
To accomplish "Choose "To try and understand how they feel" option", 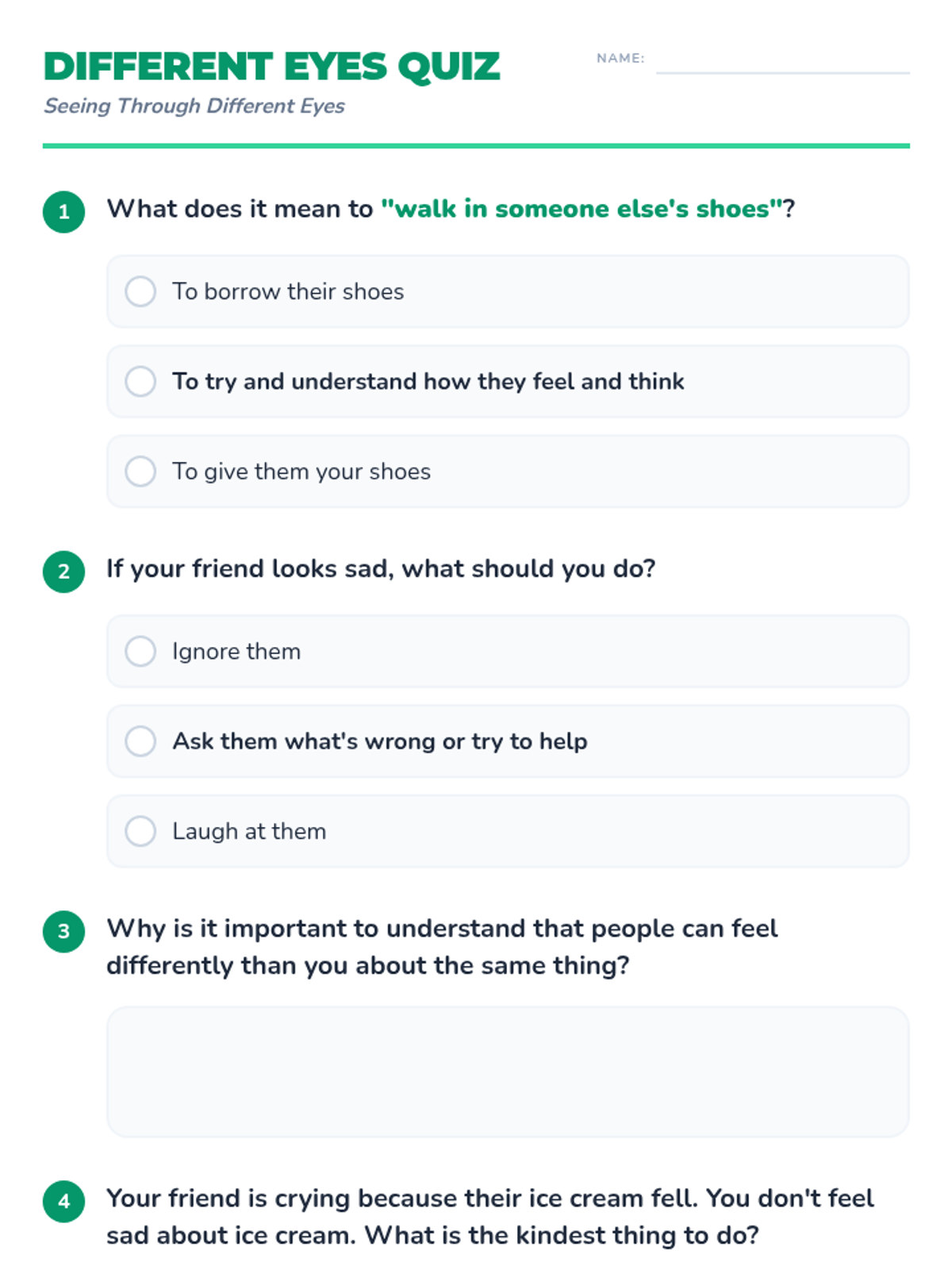I will point(140,381).
